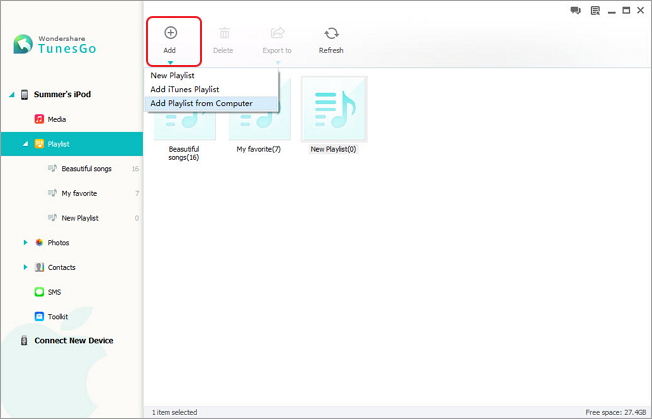
Task: Open the Contacts label
Action: (62, 267)
